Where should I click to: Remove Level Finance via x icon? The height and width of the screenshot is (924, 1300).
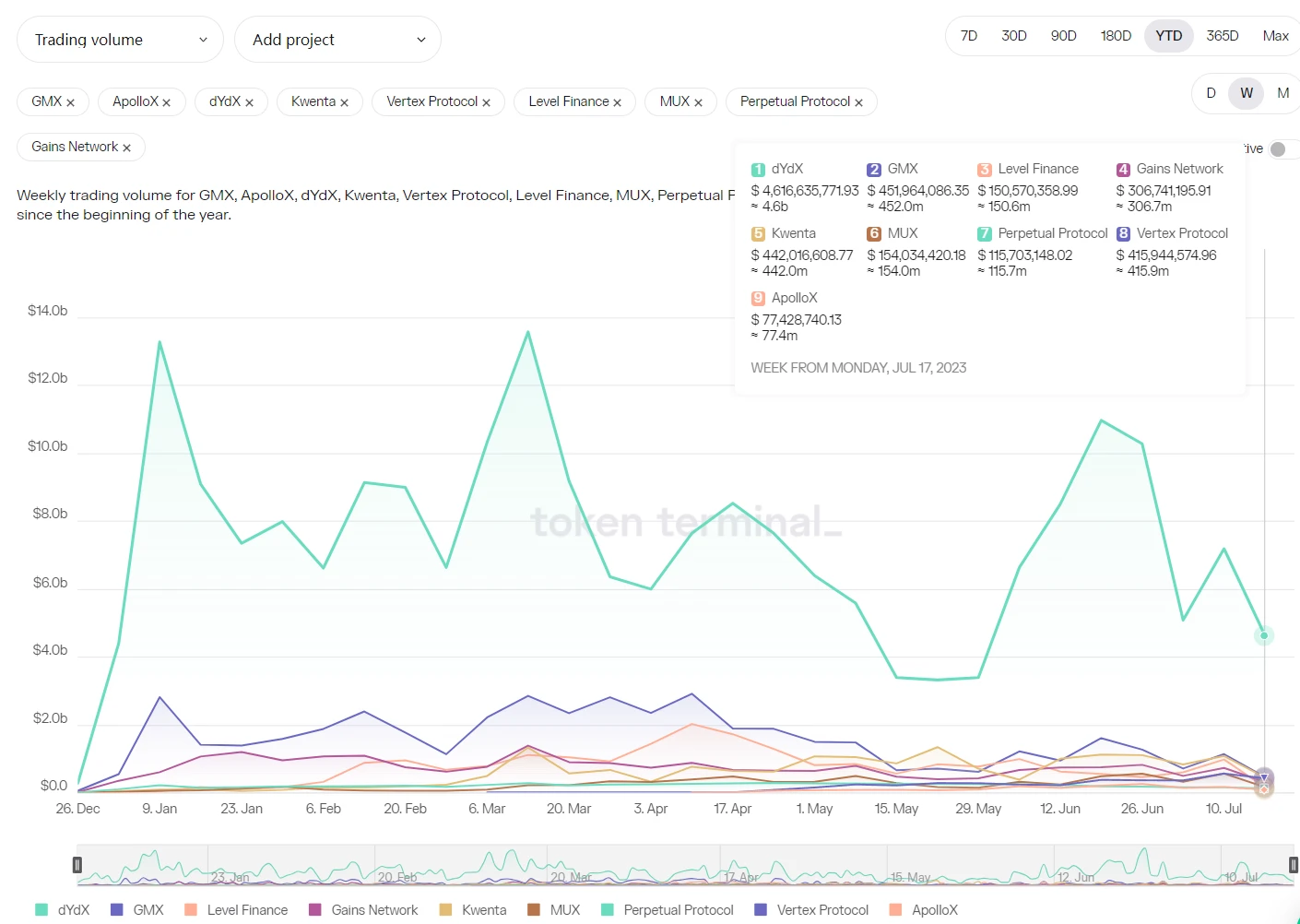(617, 102)
